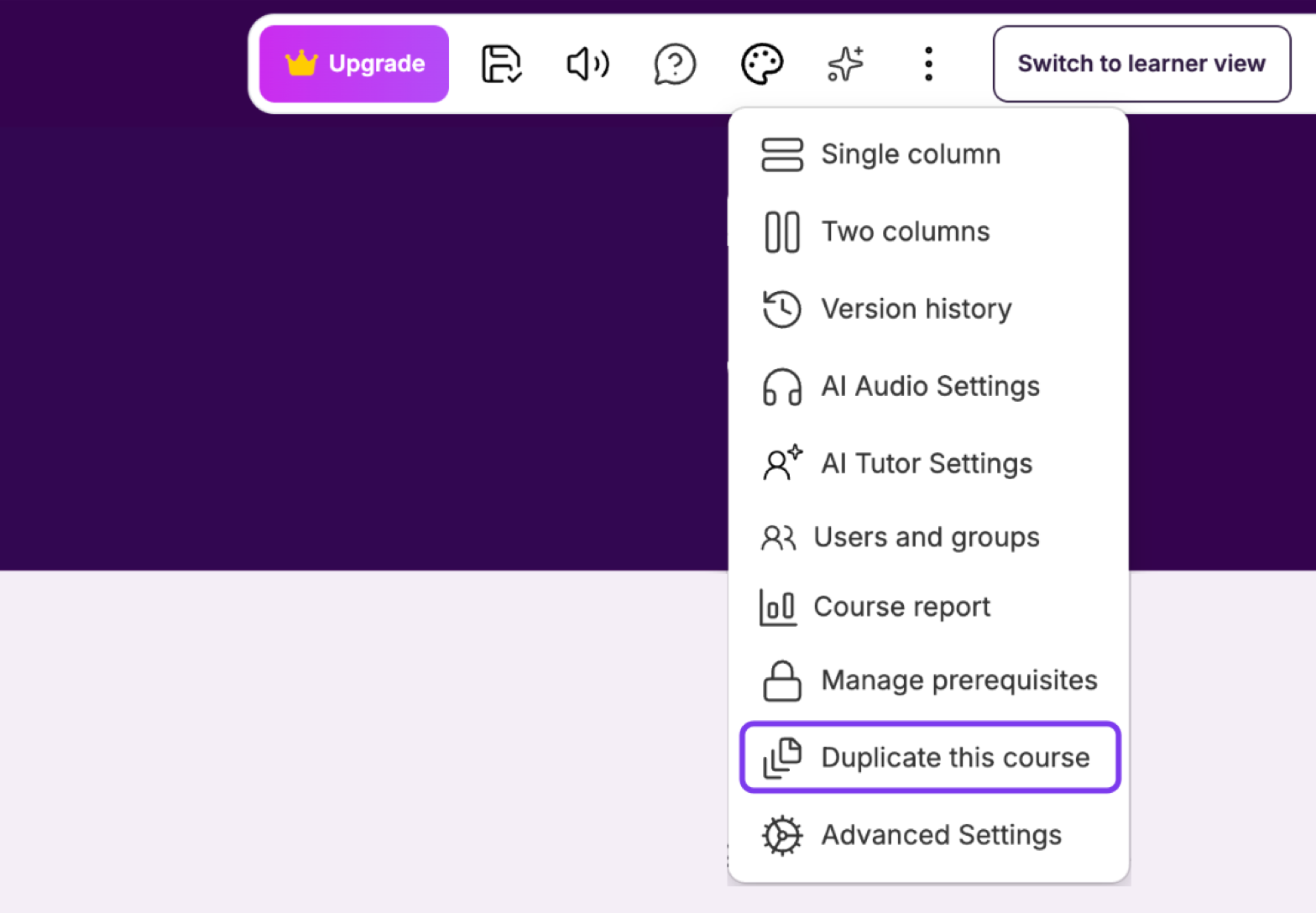
Task: Open AI Tutor Settings
Action: click(x=928, y=463)
